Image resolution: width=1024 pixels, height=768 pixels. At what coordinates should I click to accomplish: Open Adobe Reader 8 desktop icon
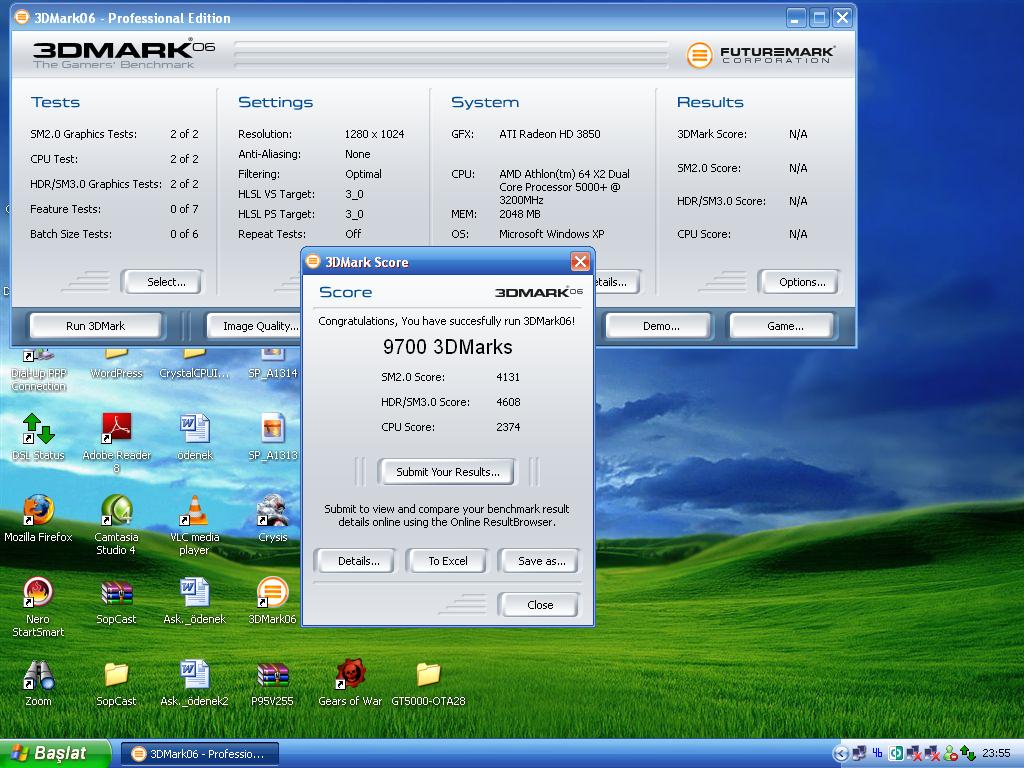click(116, 443)
